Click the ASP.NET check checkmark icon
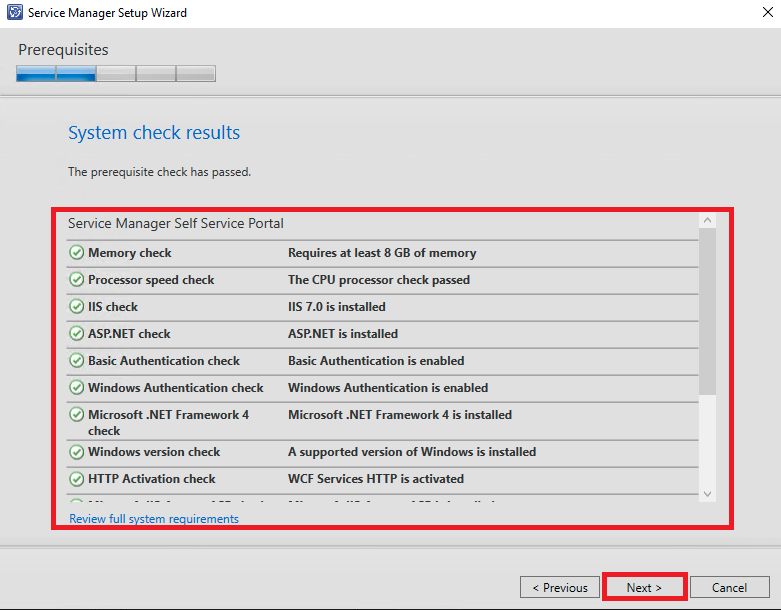This screenshot has width=781, height=610. [x=76, y=333]
